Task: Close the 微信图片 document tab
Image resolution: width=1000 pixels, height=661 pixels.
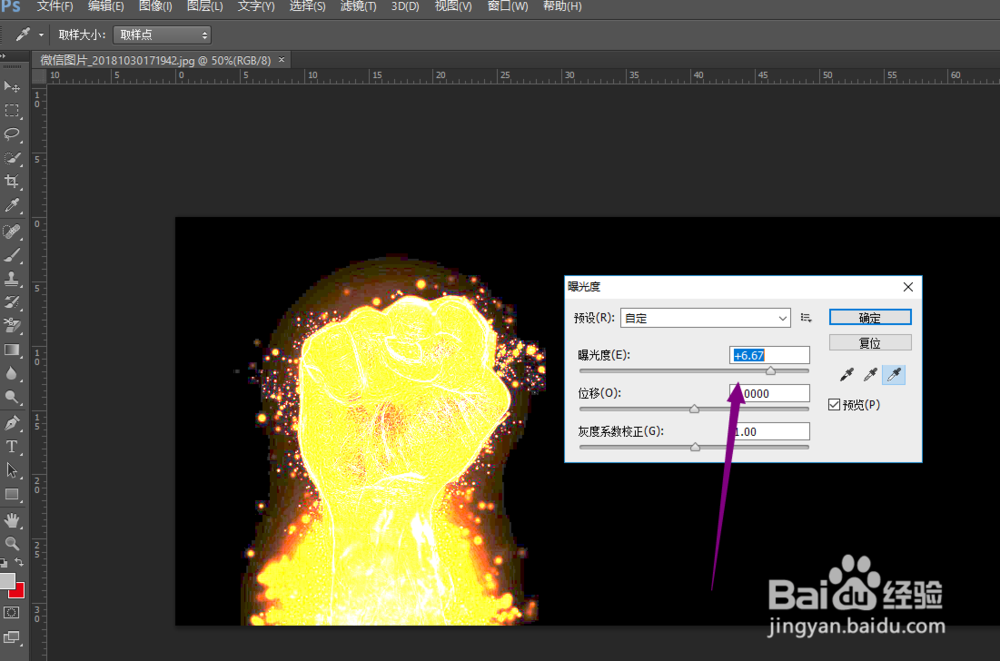Action: click(281, 59)
